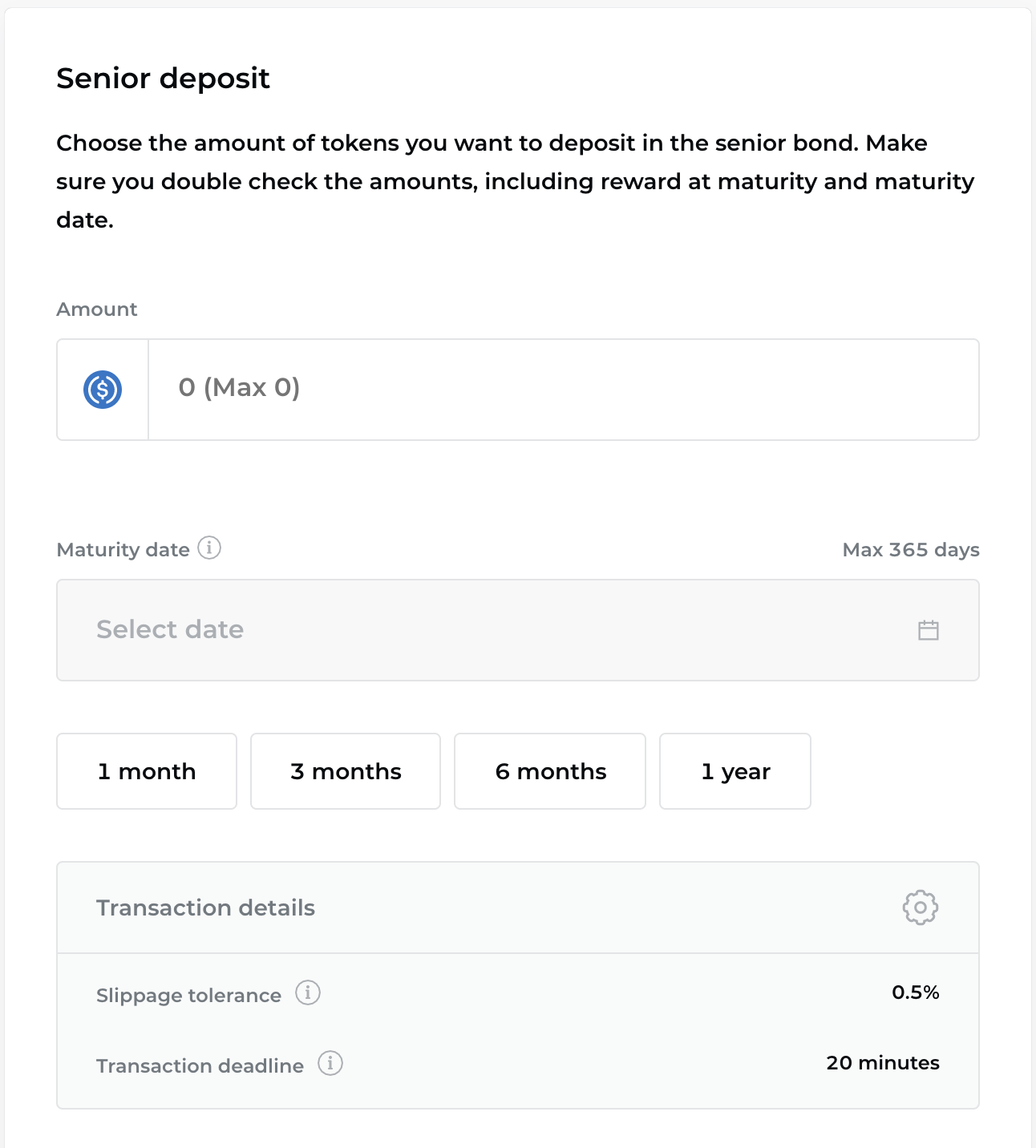Click the Senior deposit heading
The height and width of the screenshot is (1148, 1036).
(x=163, y=79)
